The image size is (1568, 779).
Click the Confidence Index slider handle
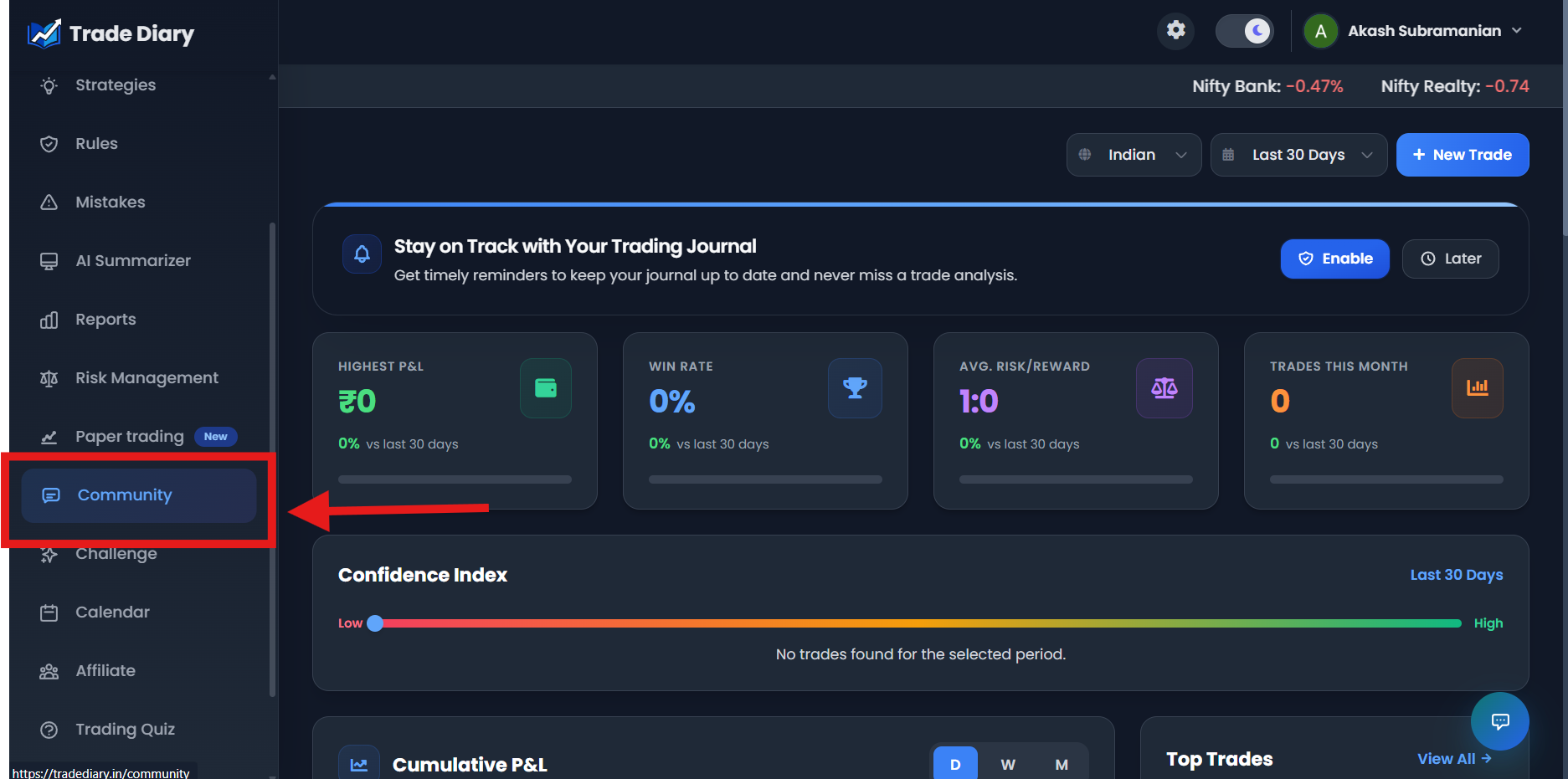(x=375, y=623)
